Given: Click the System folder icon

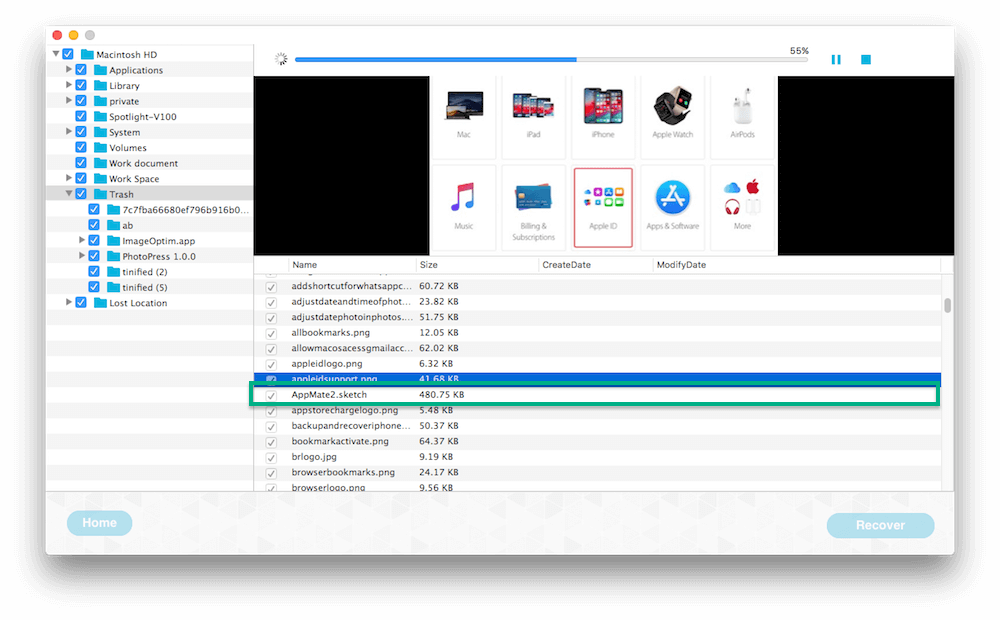Looking at the screenshot, I should 100,132.
